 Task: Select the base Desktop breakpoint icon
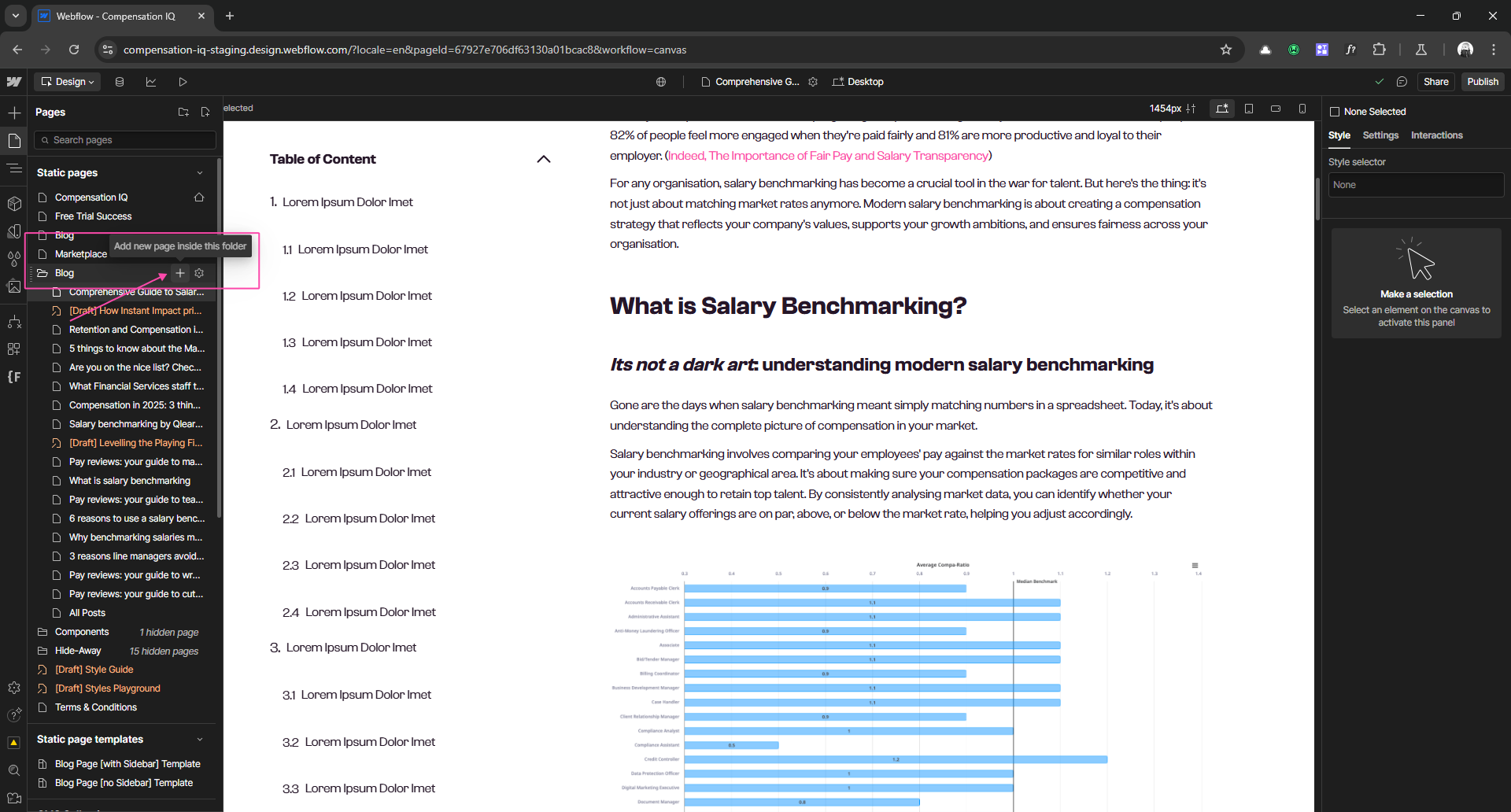pyautogui.click(x=1222, y=109)
